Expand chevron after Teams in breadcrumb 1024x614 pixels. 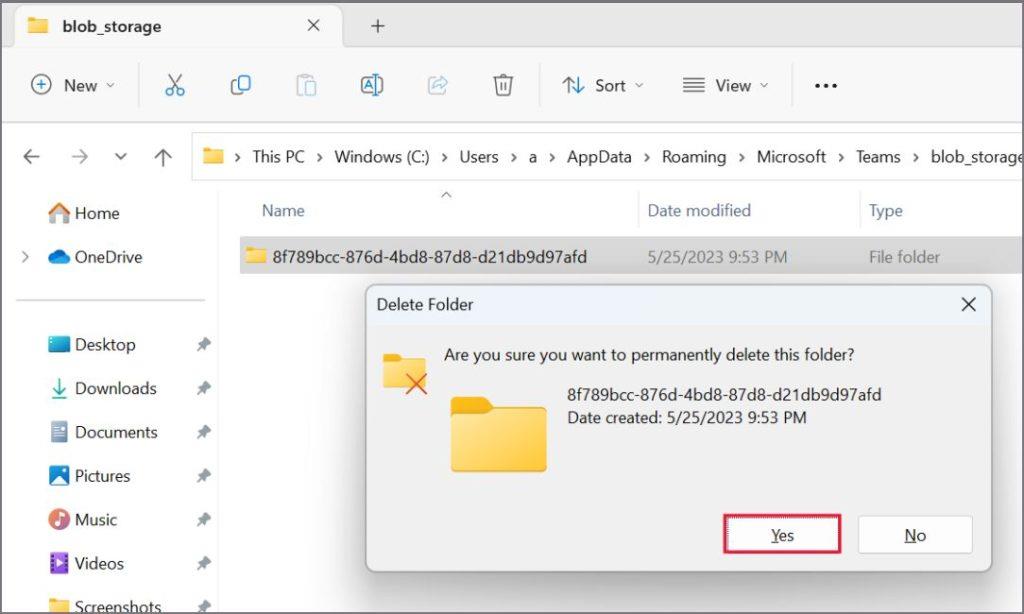click(x=916, y=157)
